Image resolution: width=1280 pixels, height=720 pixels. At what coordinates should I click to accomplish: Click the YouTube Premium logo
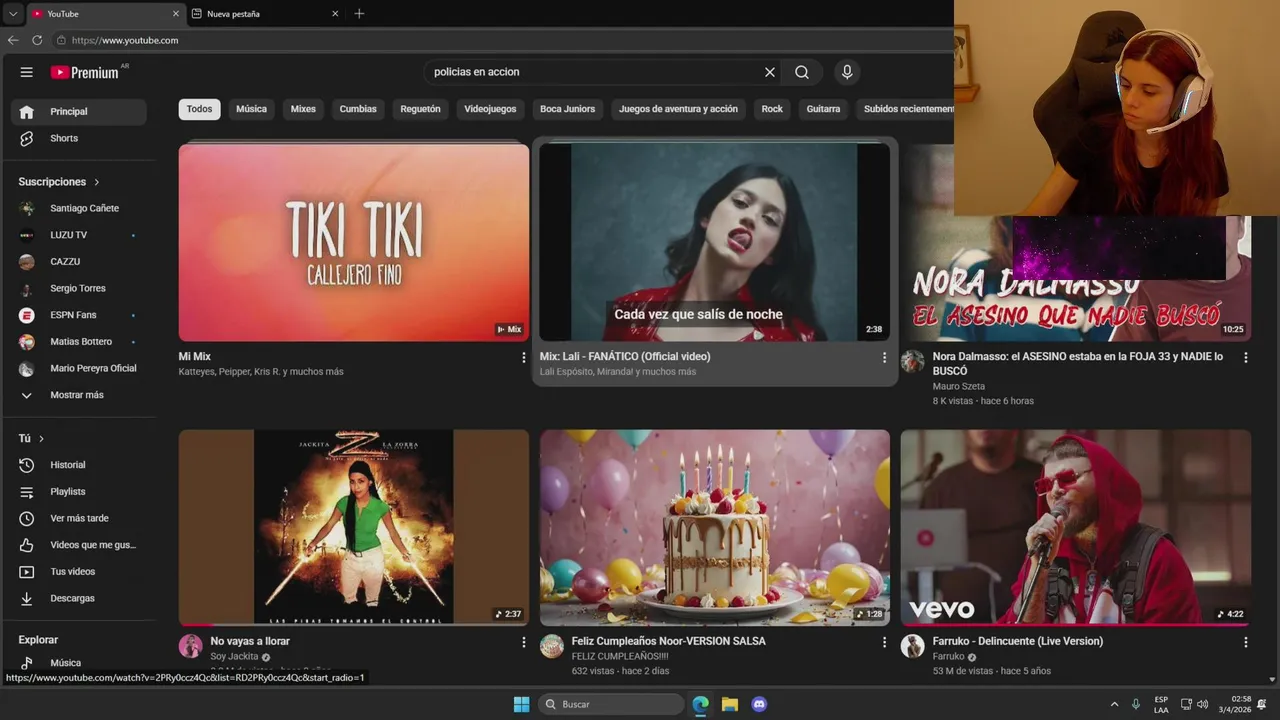[86, 72]
